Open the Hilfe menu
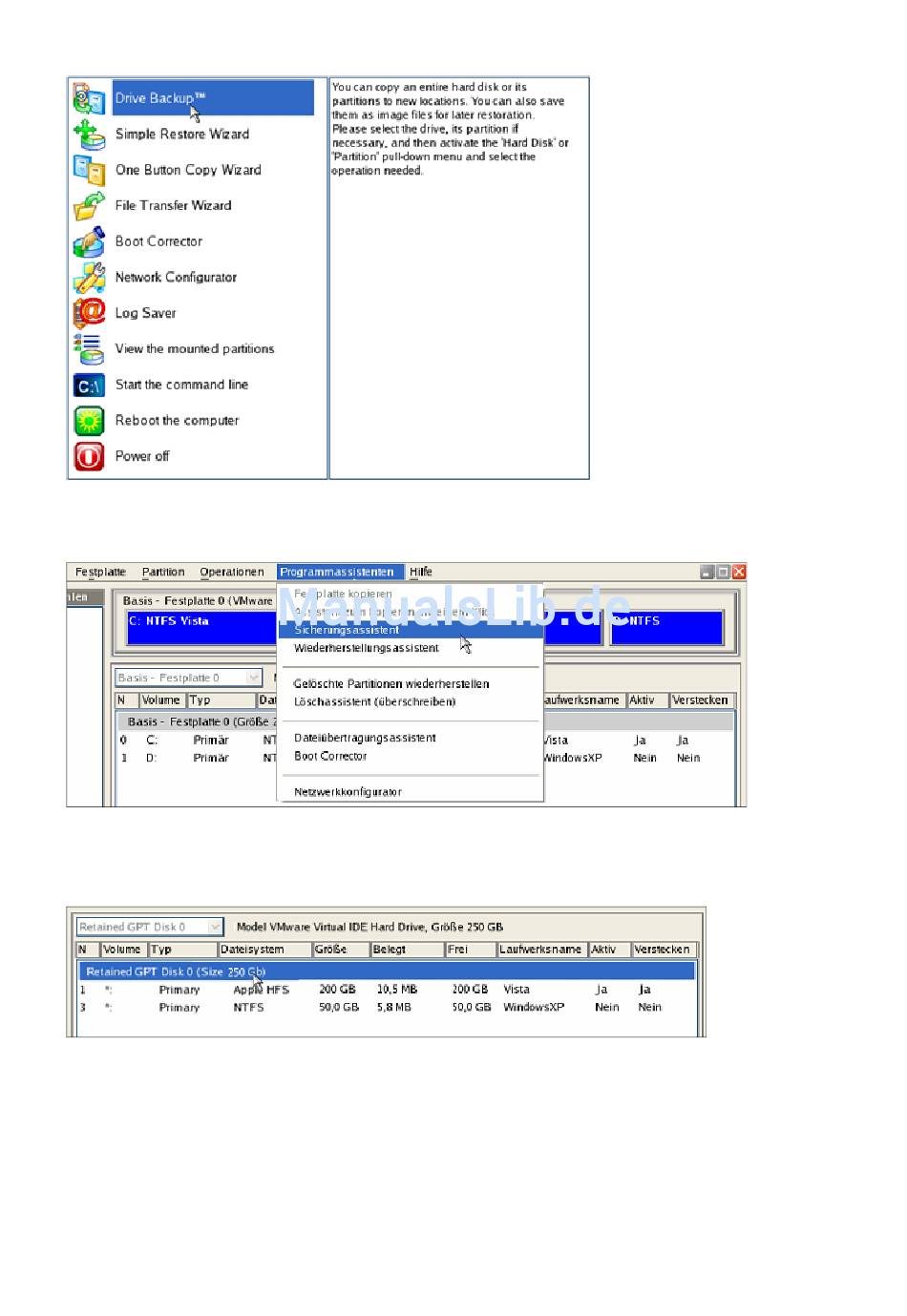The height and width of the screenshot is (1316, 907). point(421,573)
